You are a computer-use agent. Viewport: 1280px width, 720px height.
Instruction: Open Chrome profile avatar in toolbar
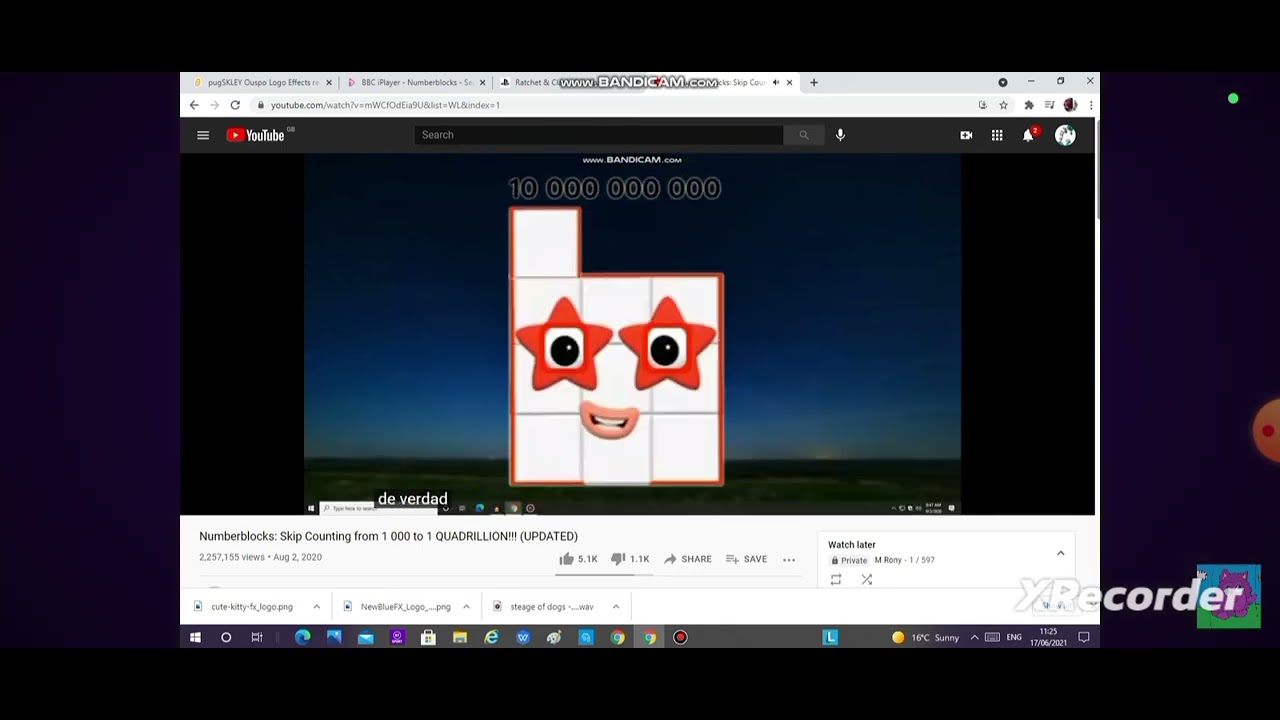1070,105
